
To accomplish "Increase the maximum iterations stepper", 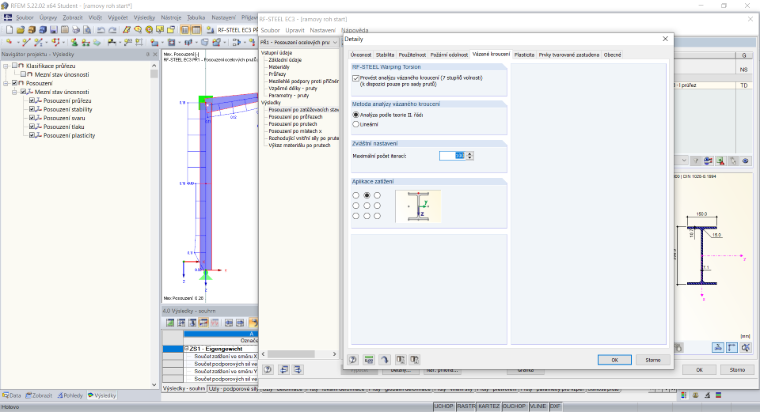I will pyautogui.click(x=470, y=154).
